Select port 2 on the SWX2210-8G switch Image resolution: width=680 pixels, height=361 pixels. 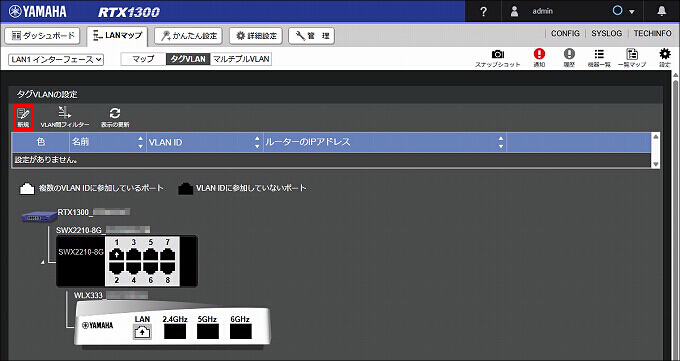click(117, 268)
